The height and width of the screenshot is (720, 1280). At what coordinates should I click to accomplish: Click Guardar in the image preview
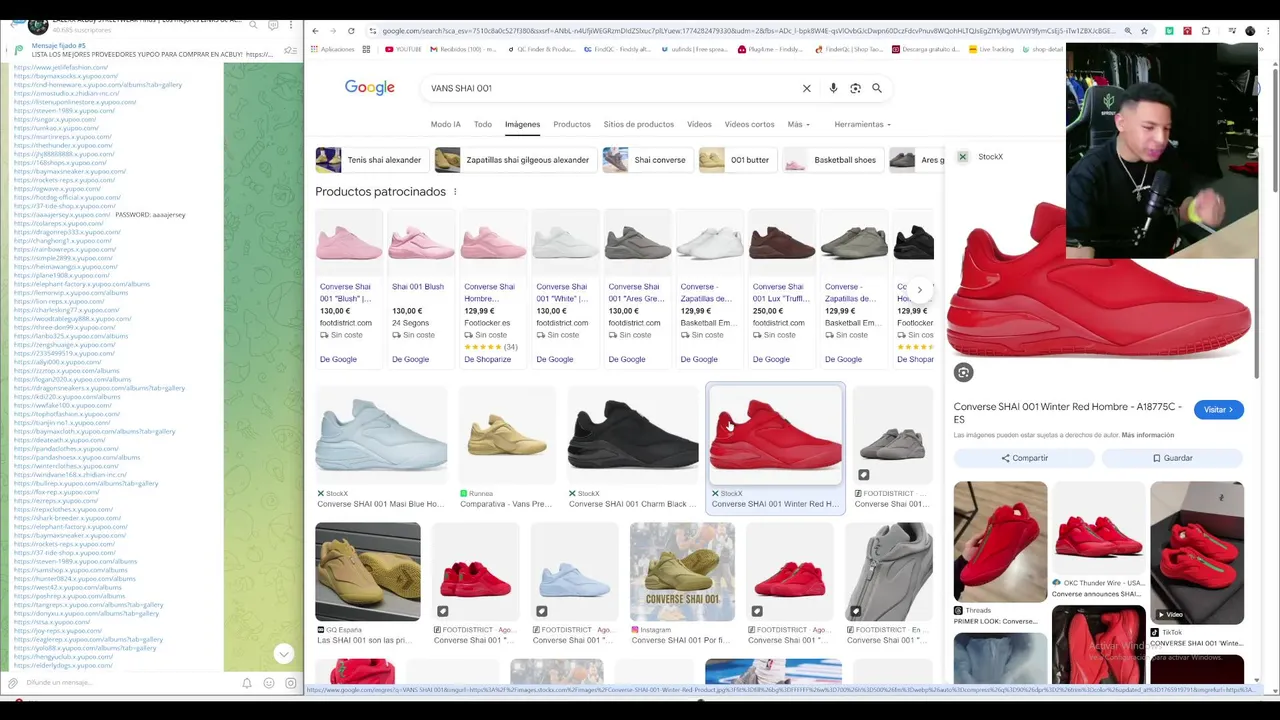1172,458
